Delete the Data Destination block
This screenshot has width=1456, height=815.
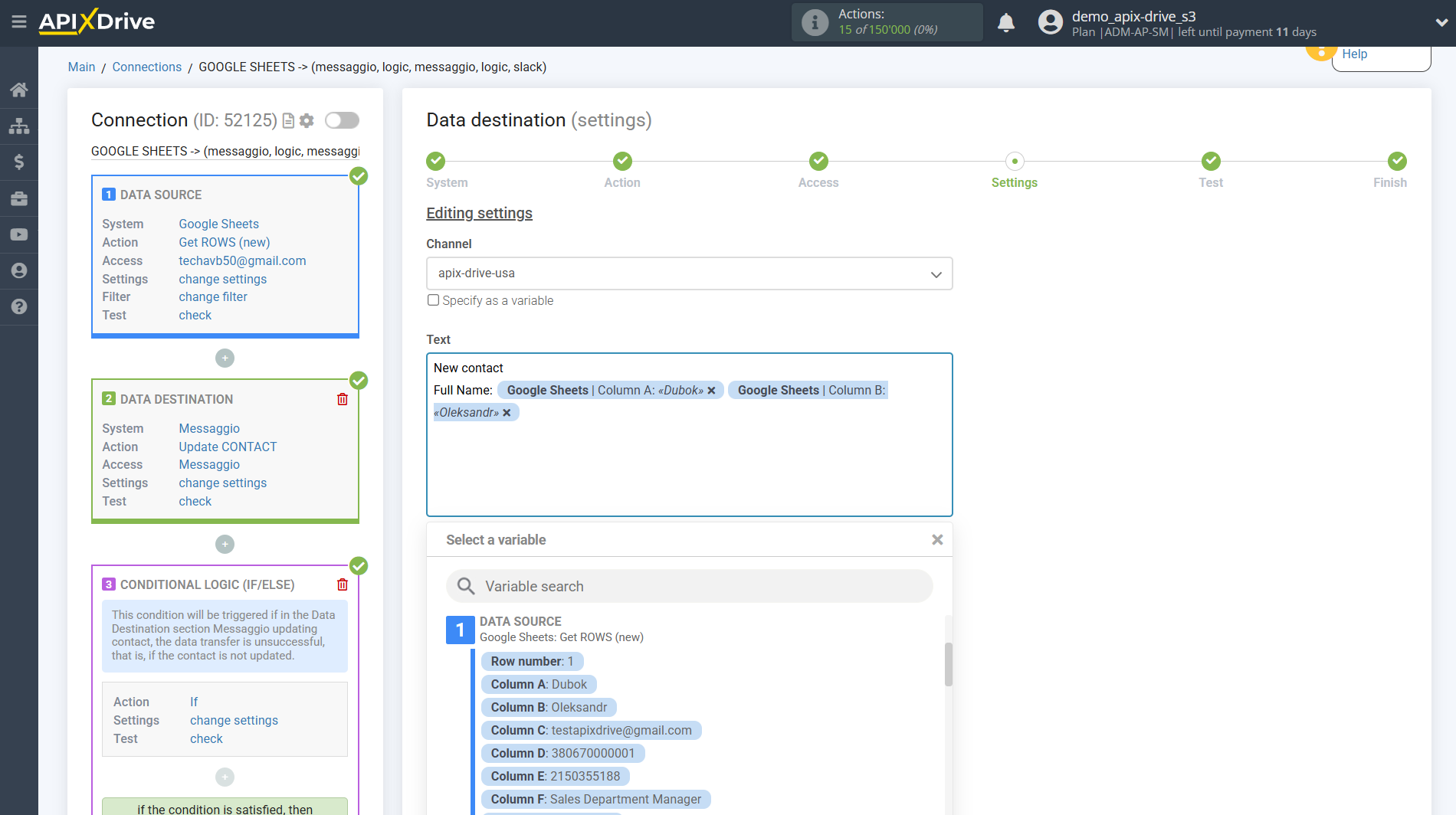343,399
